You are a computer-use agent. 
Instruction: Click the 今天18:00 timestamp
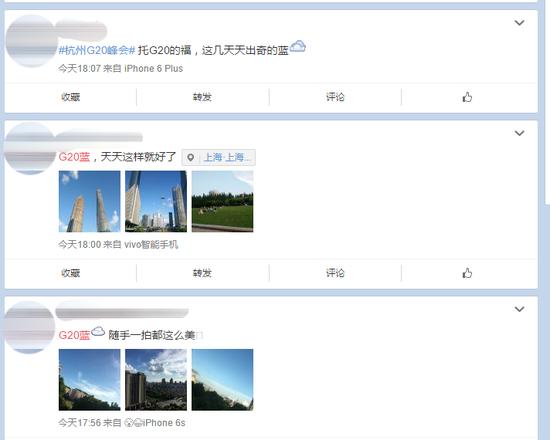[80, 244]
